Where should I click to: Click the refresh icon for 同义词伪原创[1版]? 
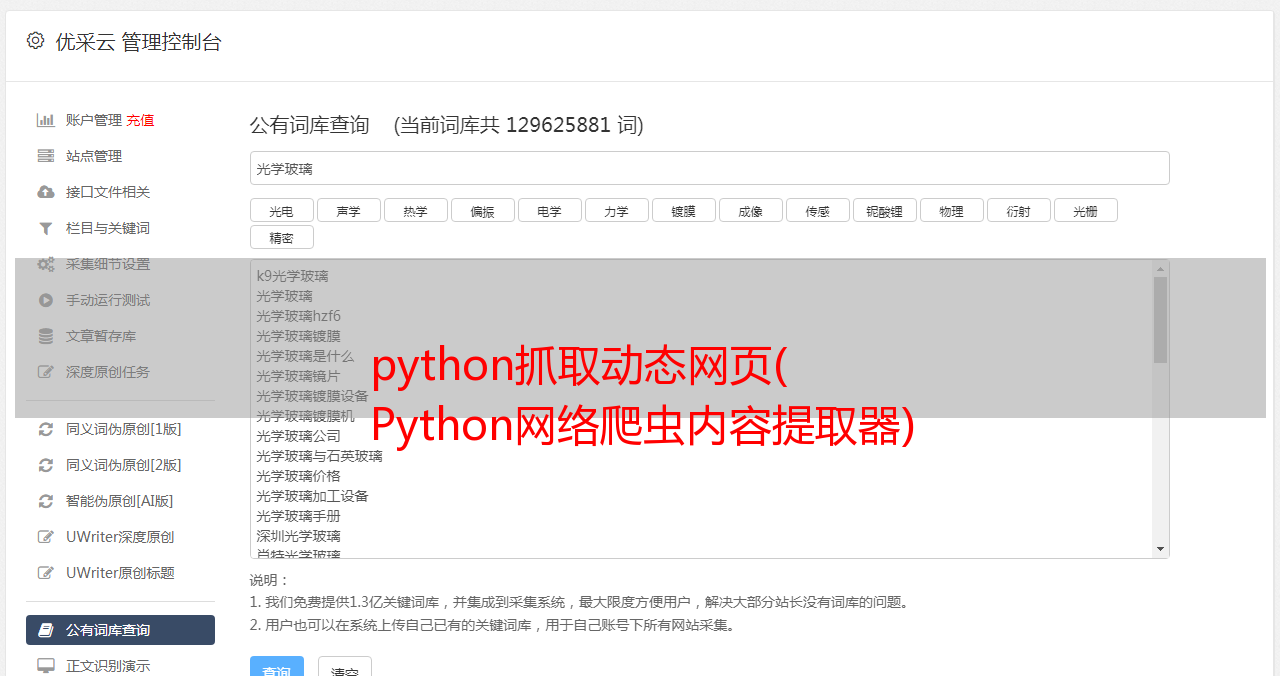45,429
